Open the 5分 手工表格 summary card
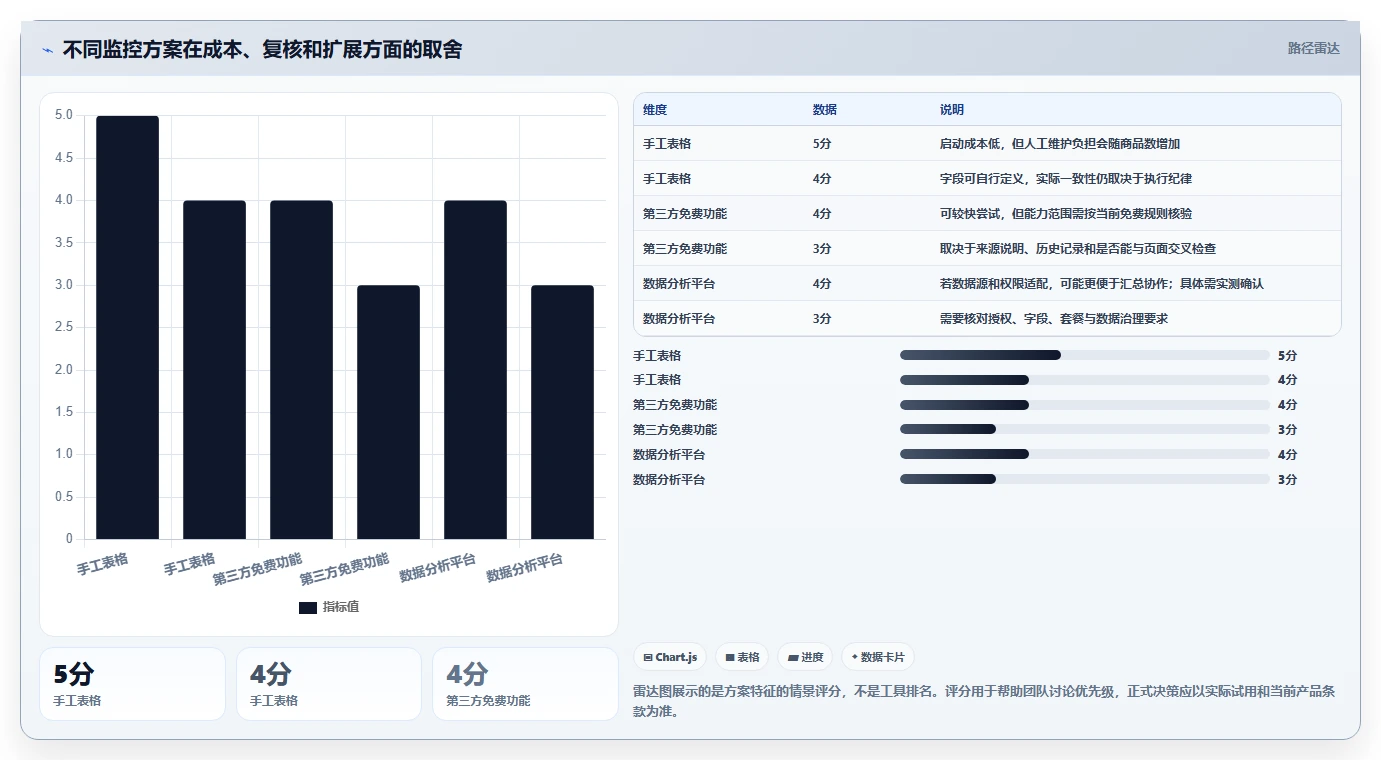 [x=132, y=684]
